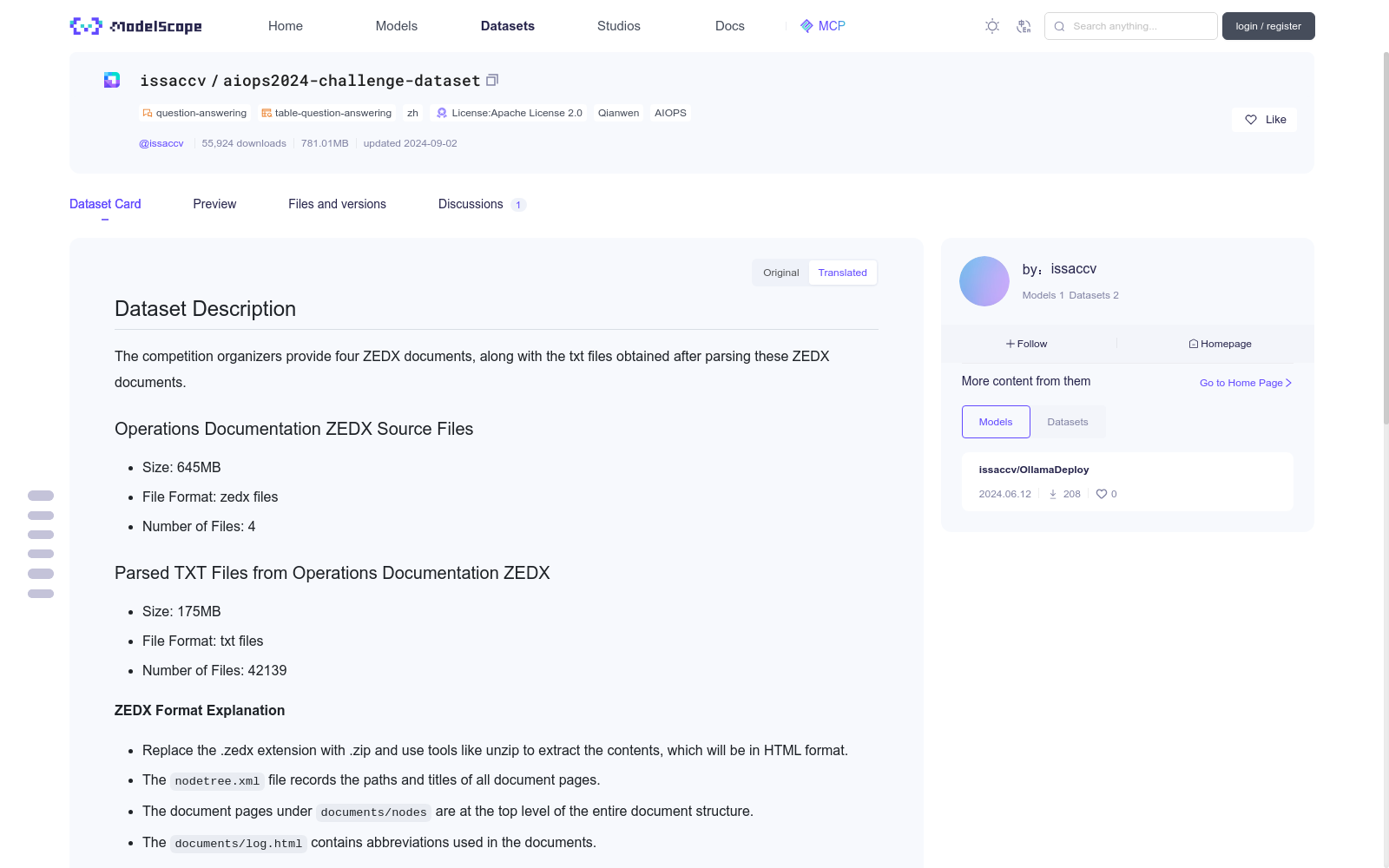This screenshot has height=868, width=1389.
Task: Copy dataset name using copy icon
Action: 492,80
